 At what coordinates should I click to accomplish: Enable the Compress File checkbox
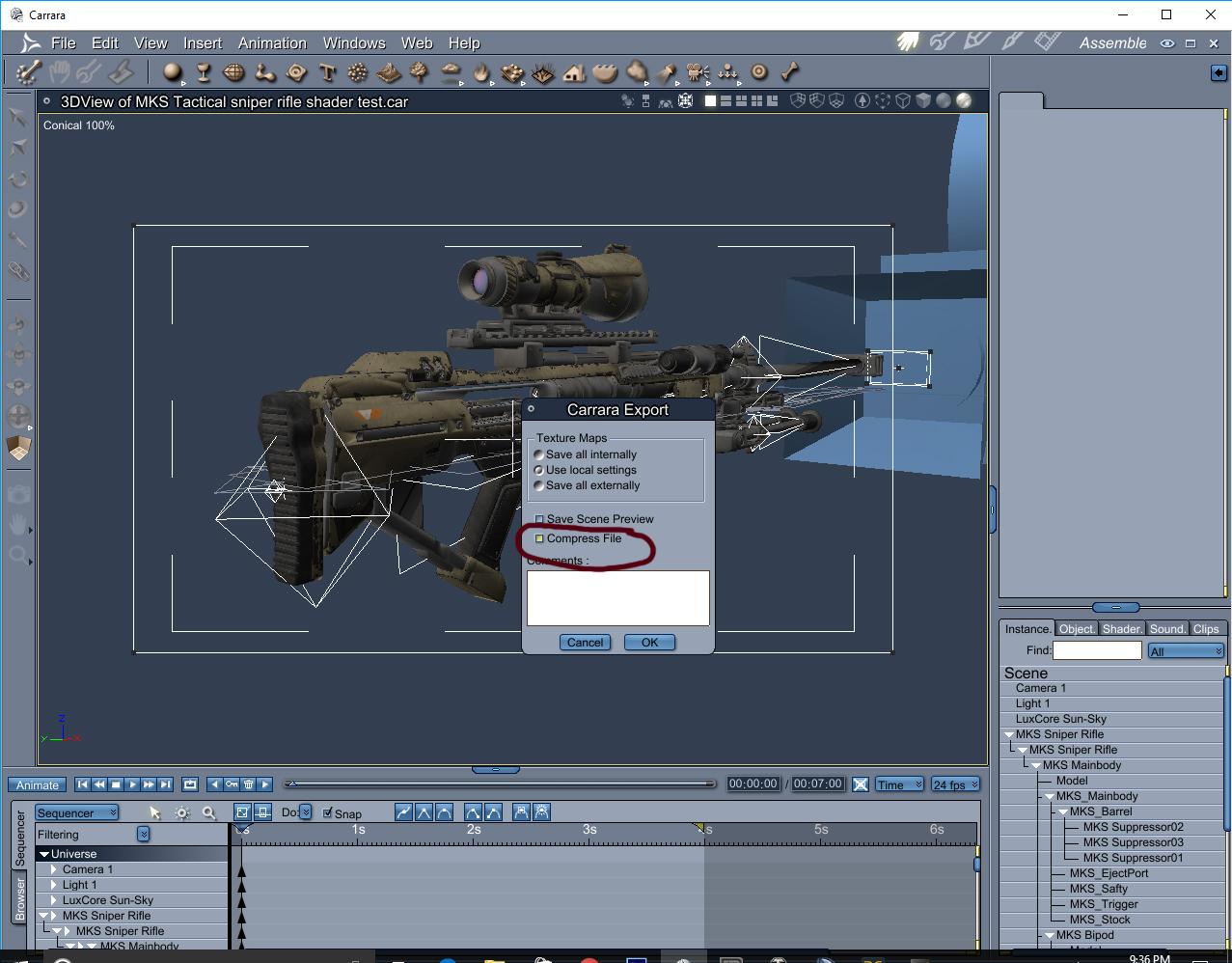(540, 538)
